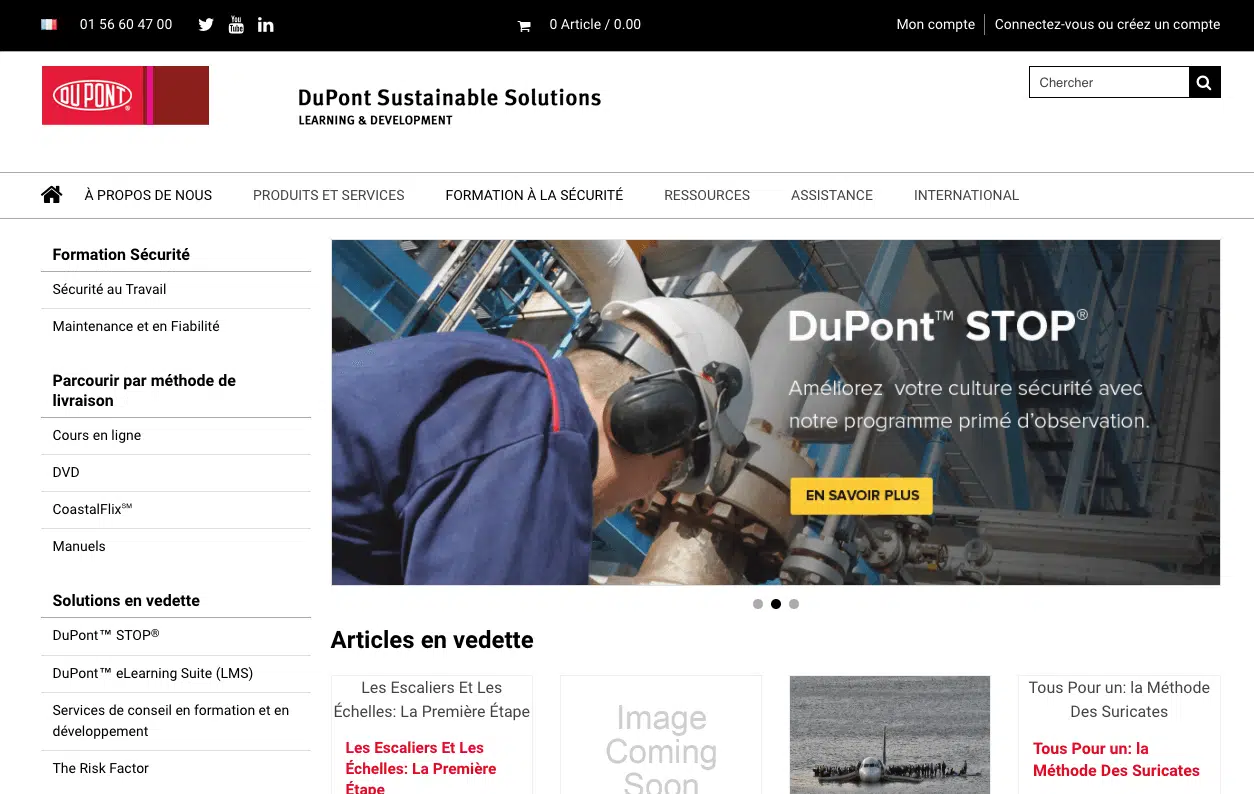The width and height of the screenshot is (1254, 794).
Task: Open the Ressources menu
Action: [x=707, y=195]
